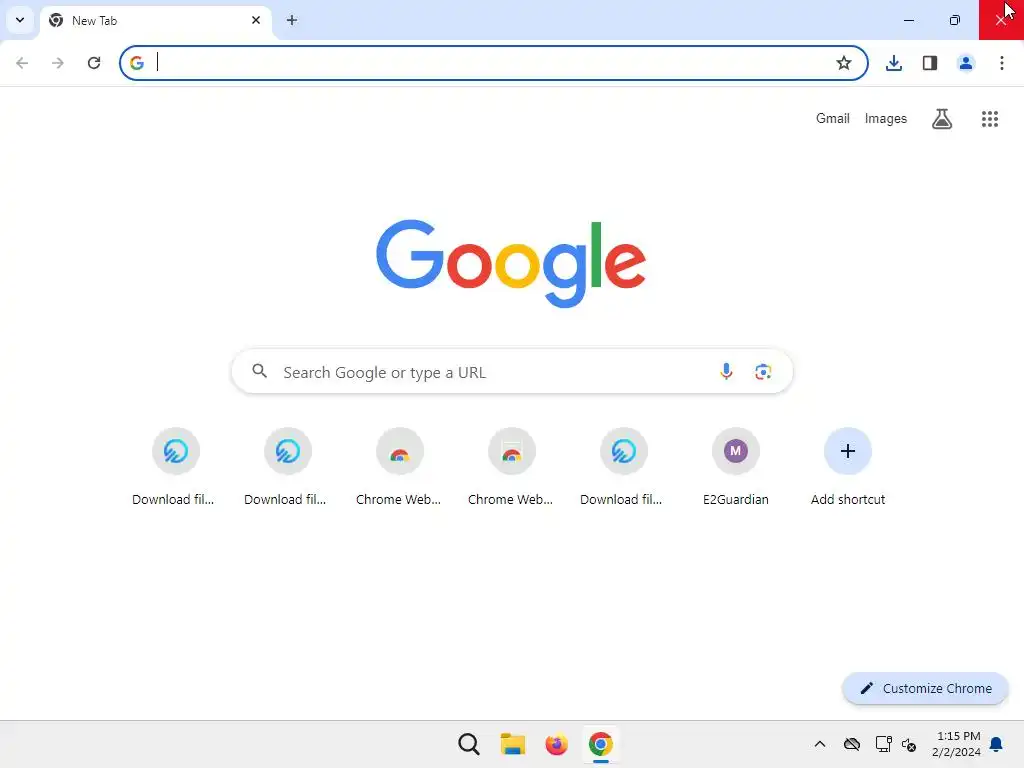Open the first Chrome Web... shortcut
This screenshot has height=768, width=1024.
point(398,468)
